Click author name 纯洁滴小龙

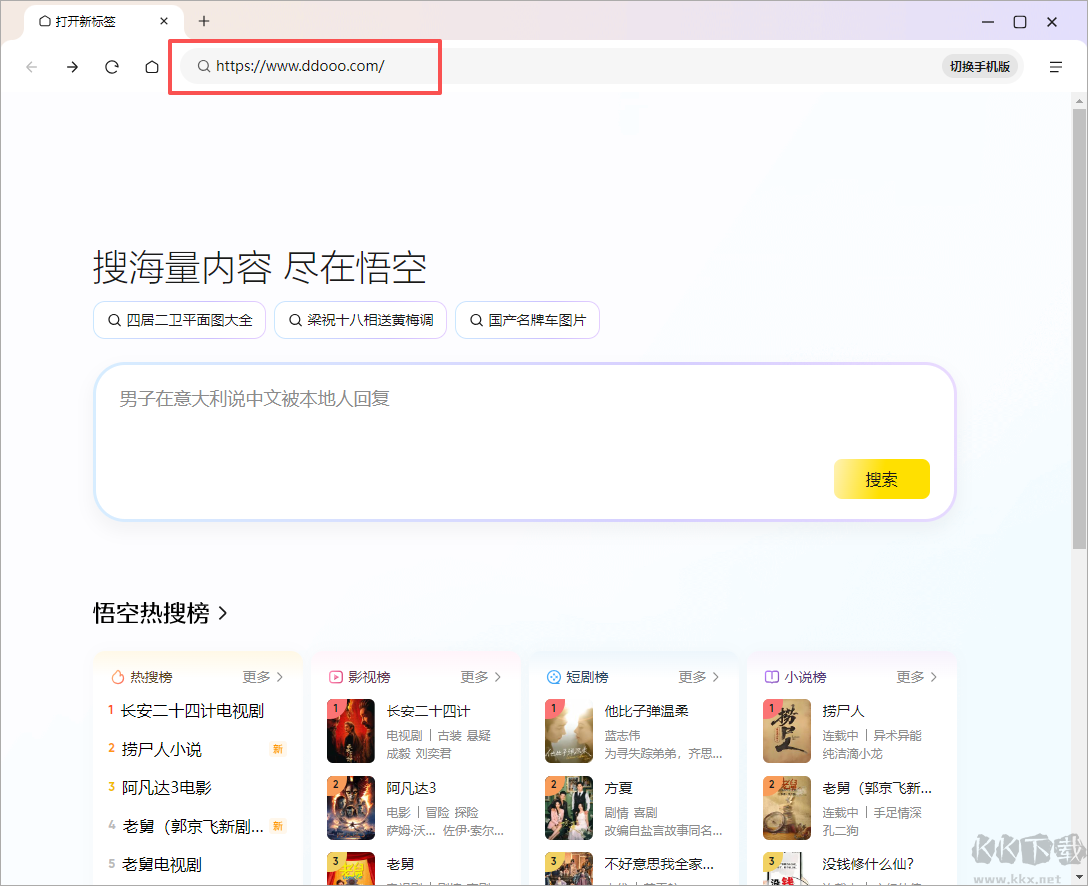pos(852,753)
